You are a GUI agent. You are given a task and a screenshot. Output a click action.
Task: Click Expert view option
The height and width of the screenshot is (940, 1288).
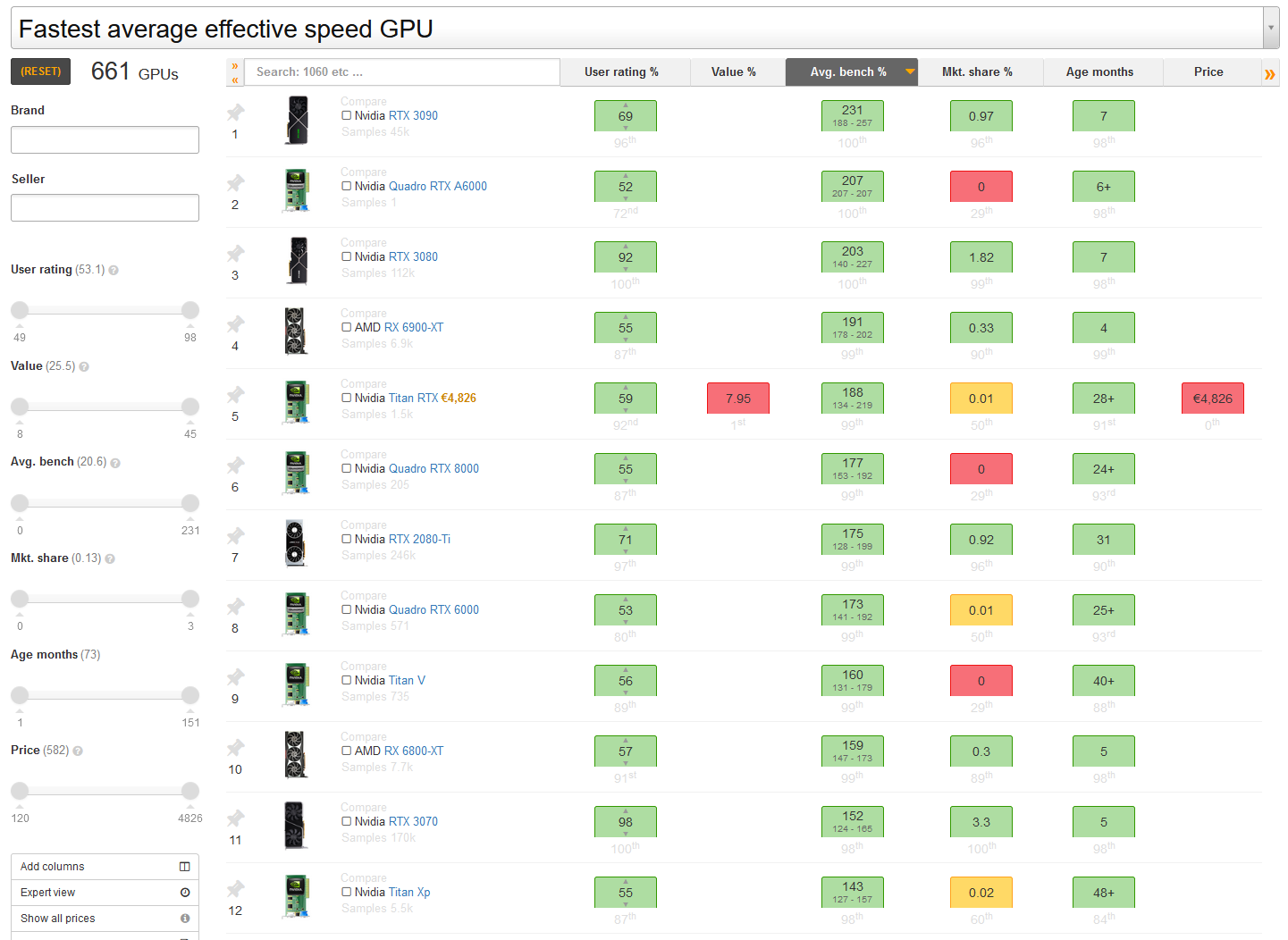(105, 893)
